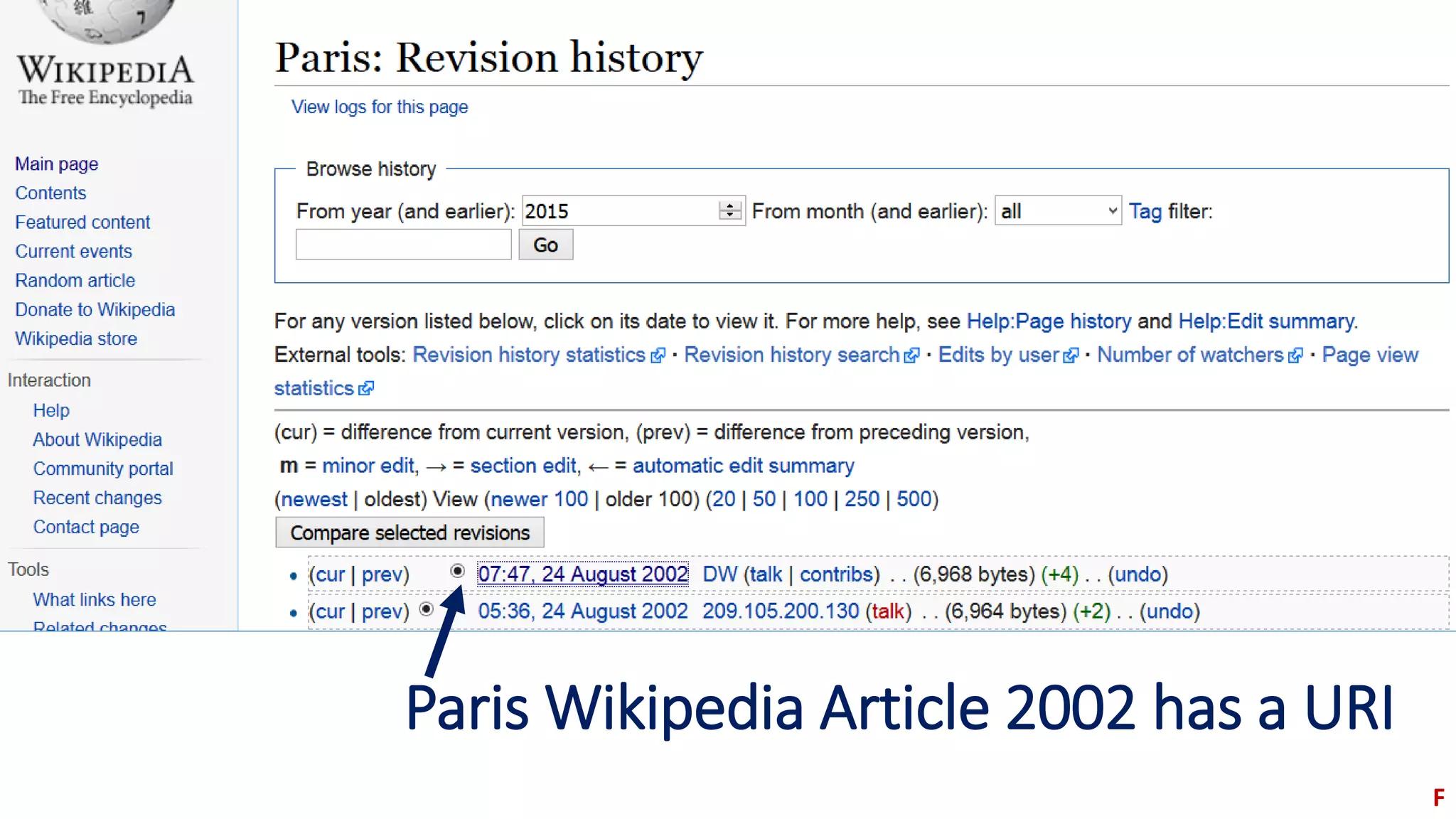This screenshot has width=1456, height=819.
Task: Click external link icon after Revision history statistics
Action: point(658,355)
